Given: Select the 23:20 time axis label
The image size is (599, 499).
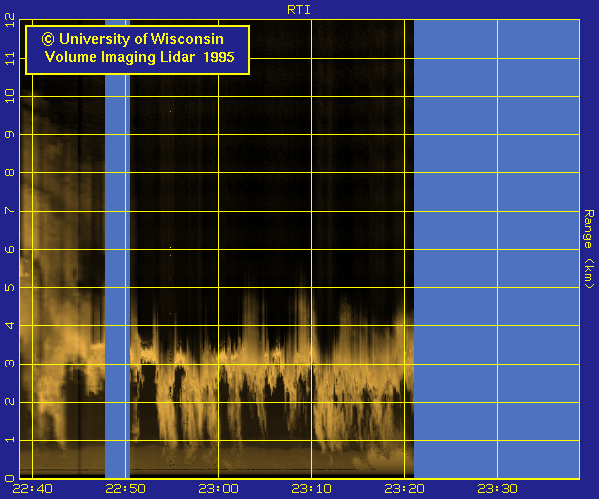Looking at the screenshot, I should [404, 489].
